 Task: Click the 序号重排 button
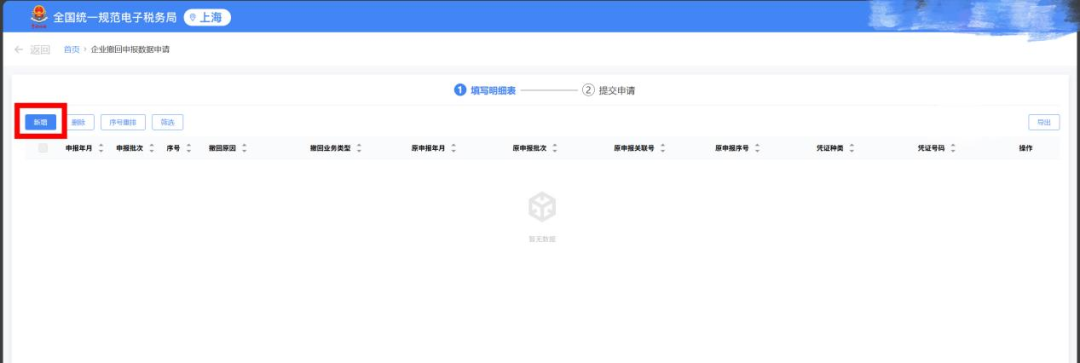(123, 123)
